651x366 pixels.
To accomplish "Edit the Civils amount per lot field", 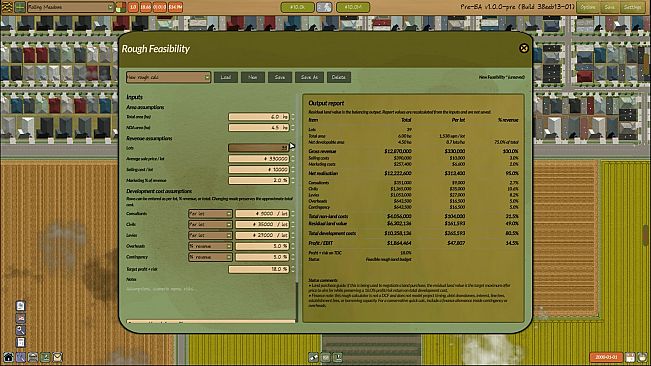I will pos(262,224).
